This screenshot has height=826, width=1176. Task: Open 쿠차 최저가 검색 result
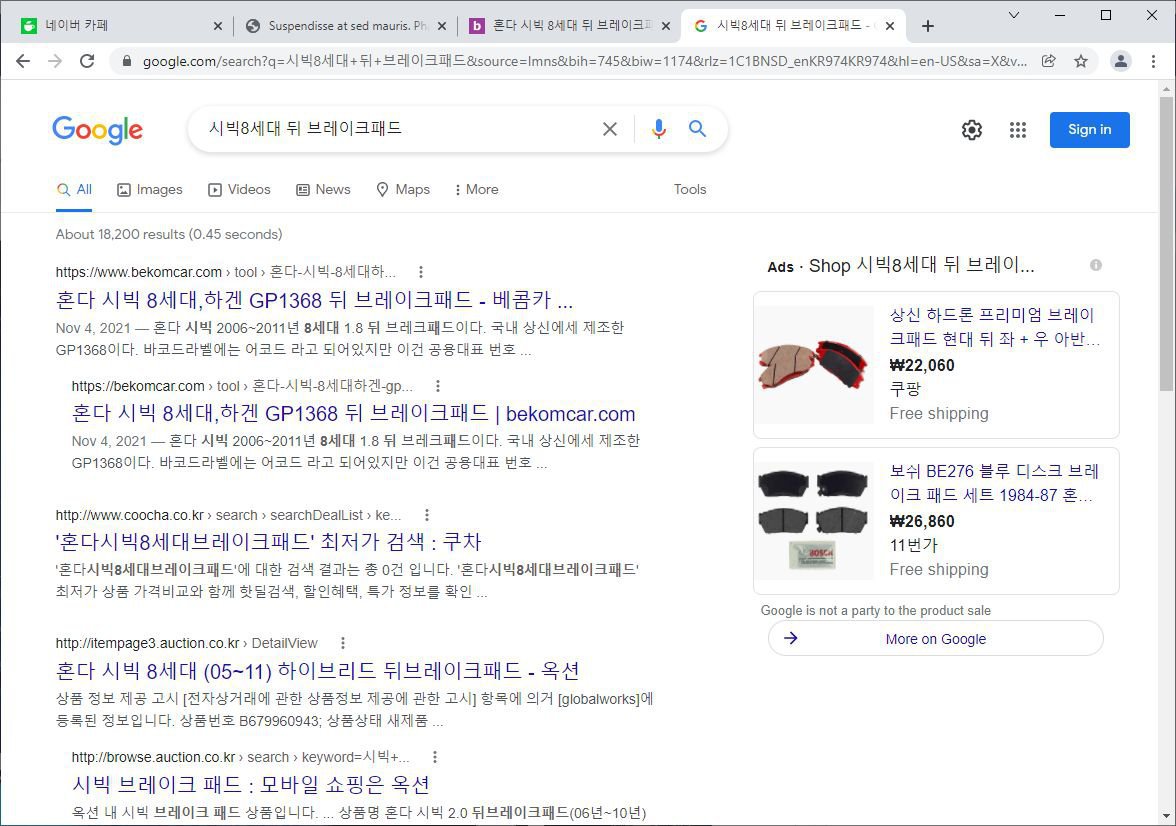(268, 542)
